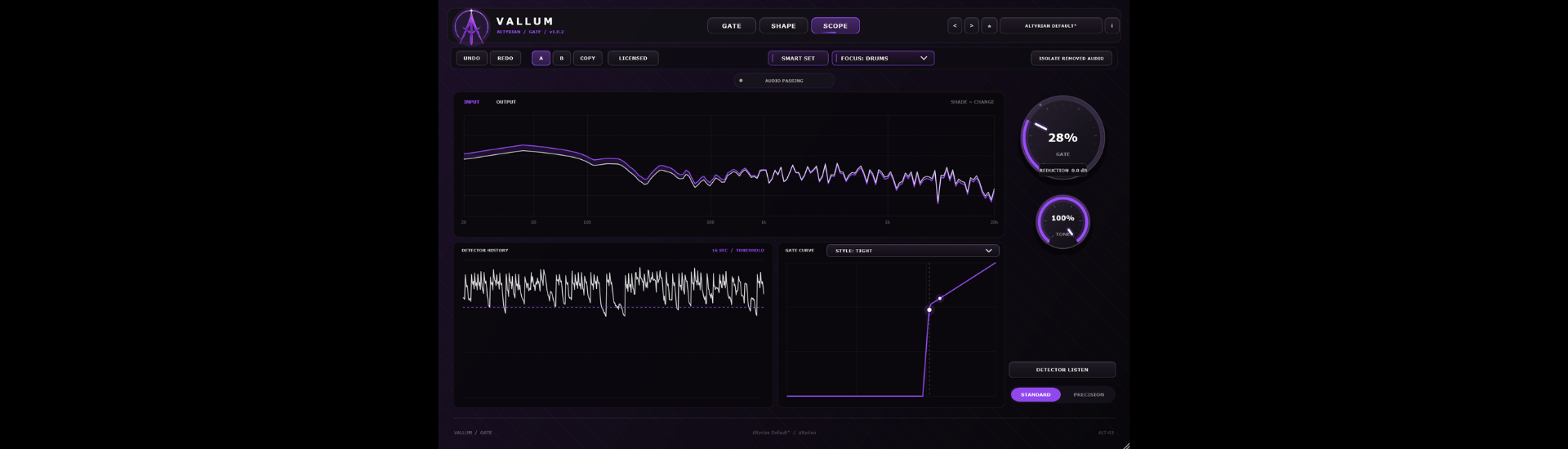
Task: Click the 28% Gate knob
Action: (x=1062, y=138)
